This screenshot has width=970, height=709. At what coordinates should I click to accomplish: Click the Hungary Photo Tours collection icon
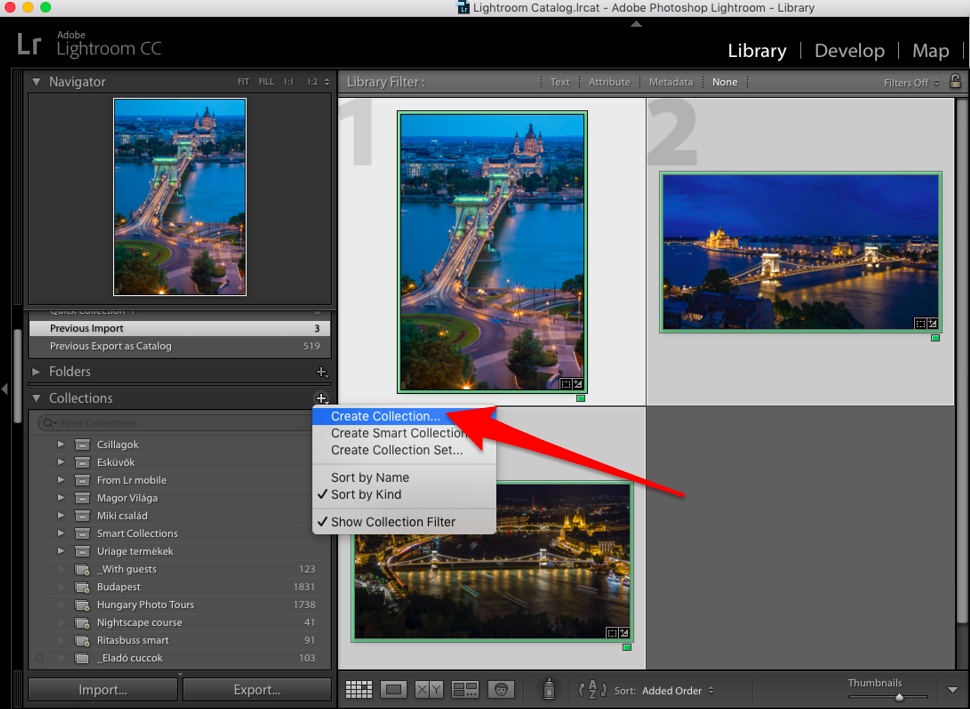[82, 605]
